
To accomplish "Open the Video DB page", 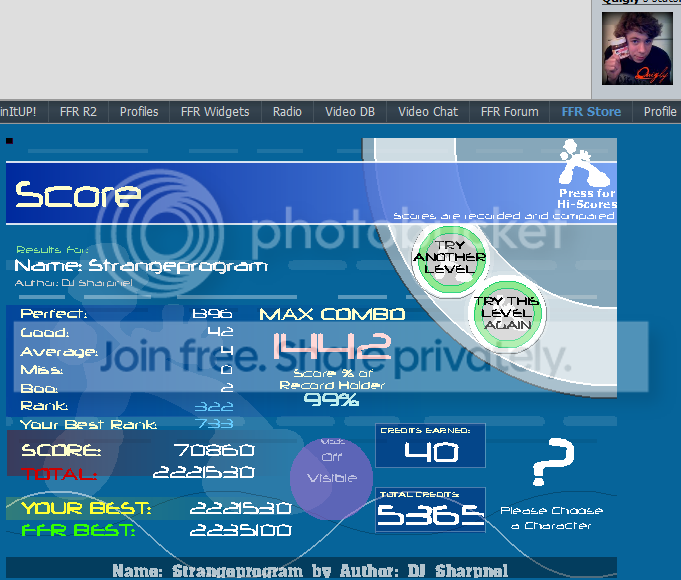I will pos(350,112).
